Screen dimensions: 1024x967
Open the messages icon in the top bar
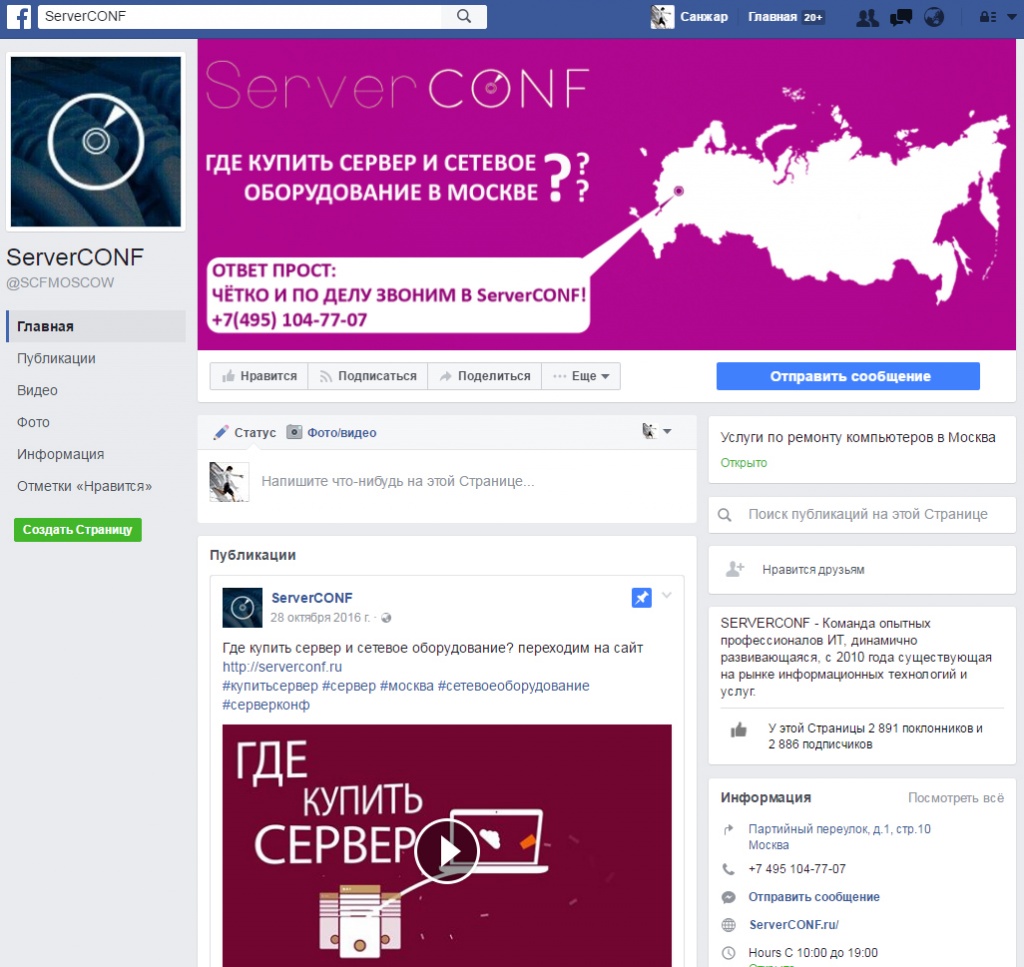pos(901,17)
